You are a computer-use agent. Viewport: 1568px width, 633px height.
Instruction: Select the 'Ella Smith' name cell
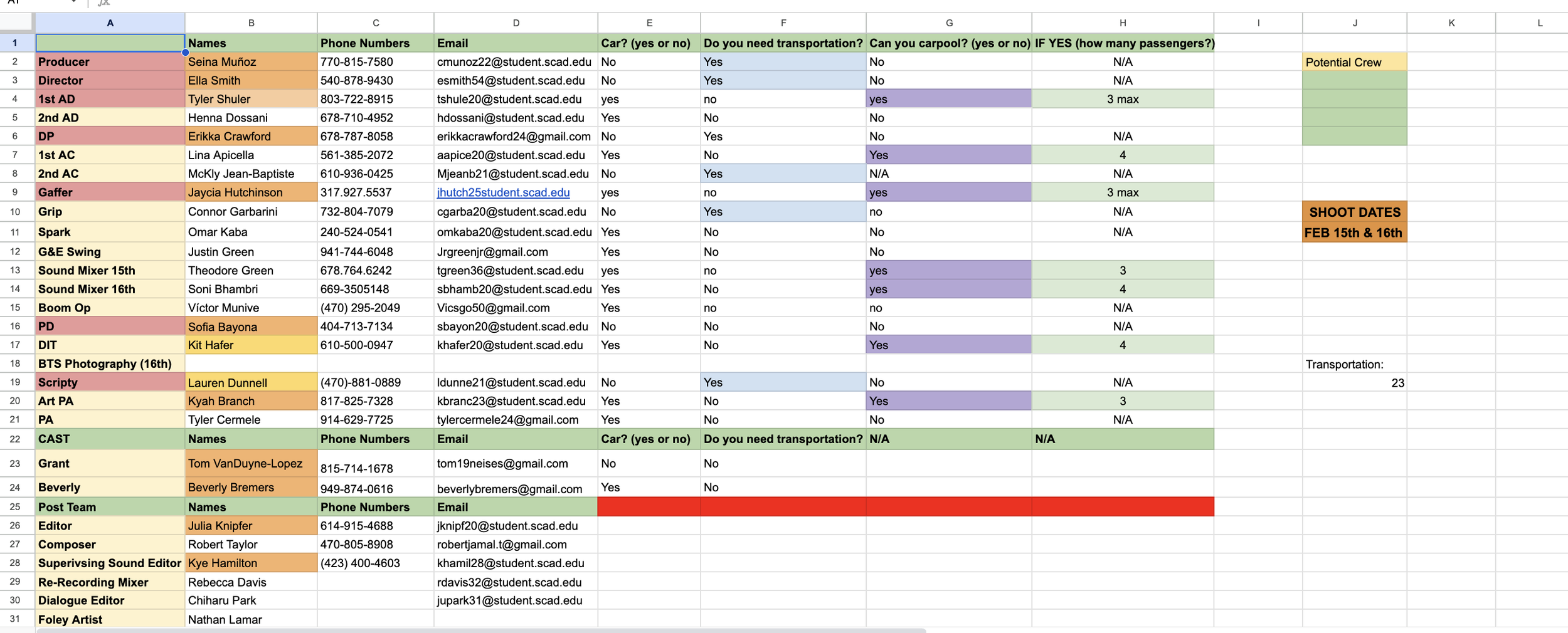tap(251, 80)
